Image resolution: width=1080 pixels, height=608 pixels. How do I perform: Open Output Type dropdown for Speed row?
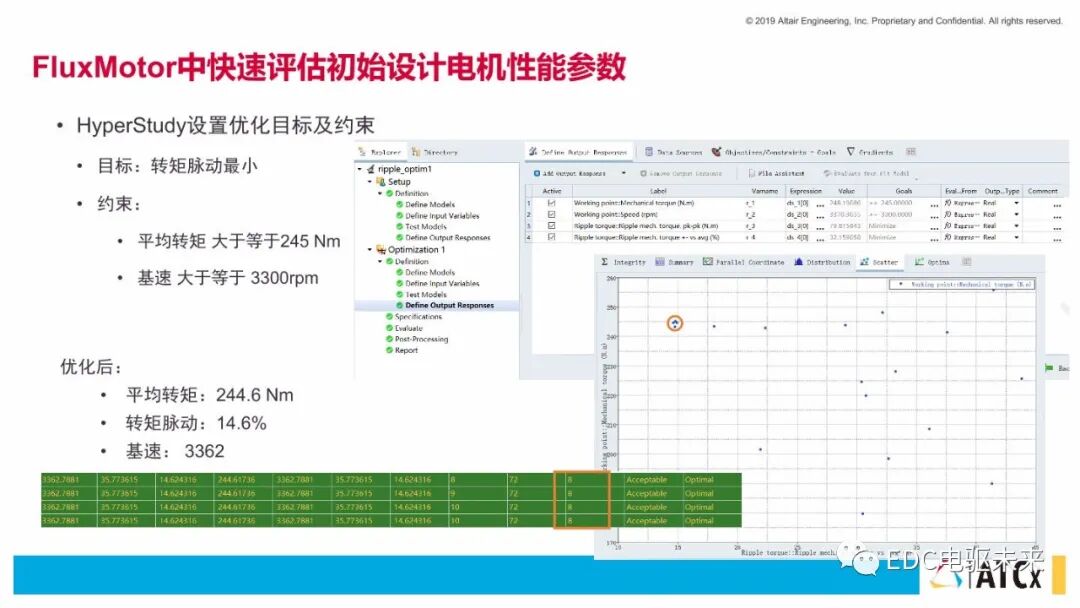(1016, 214)
